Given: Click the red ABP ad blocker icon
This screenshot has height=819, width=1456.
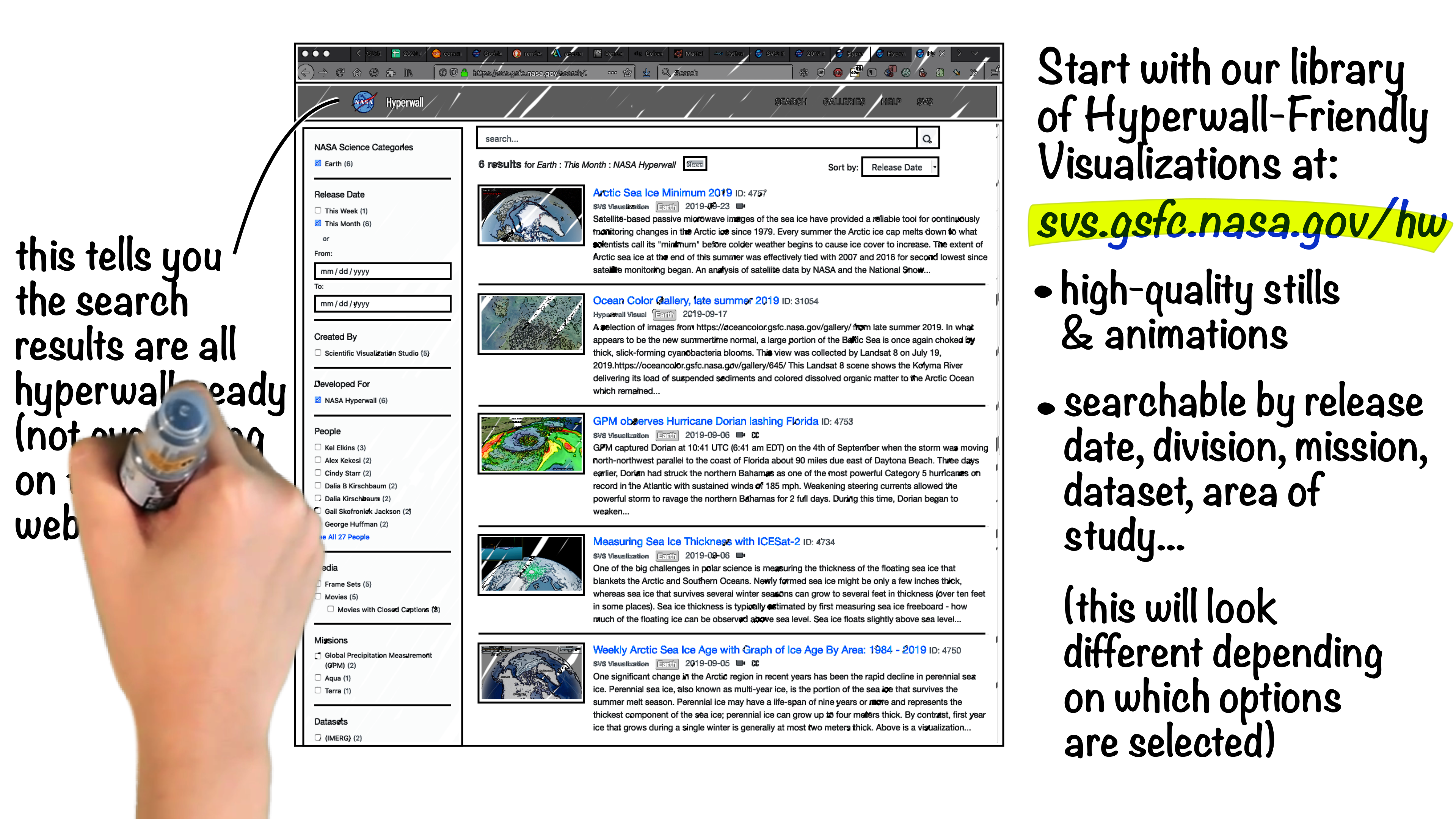Looking at the screenshot, I should click(x=838, y=72).
